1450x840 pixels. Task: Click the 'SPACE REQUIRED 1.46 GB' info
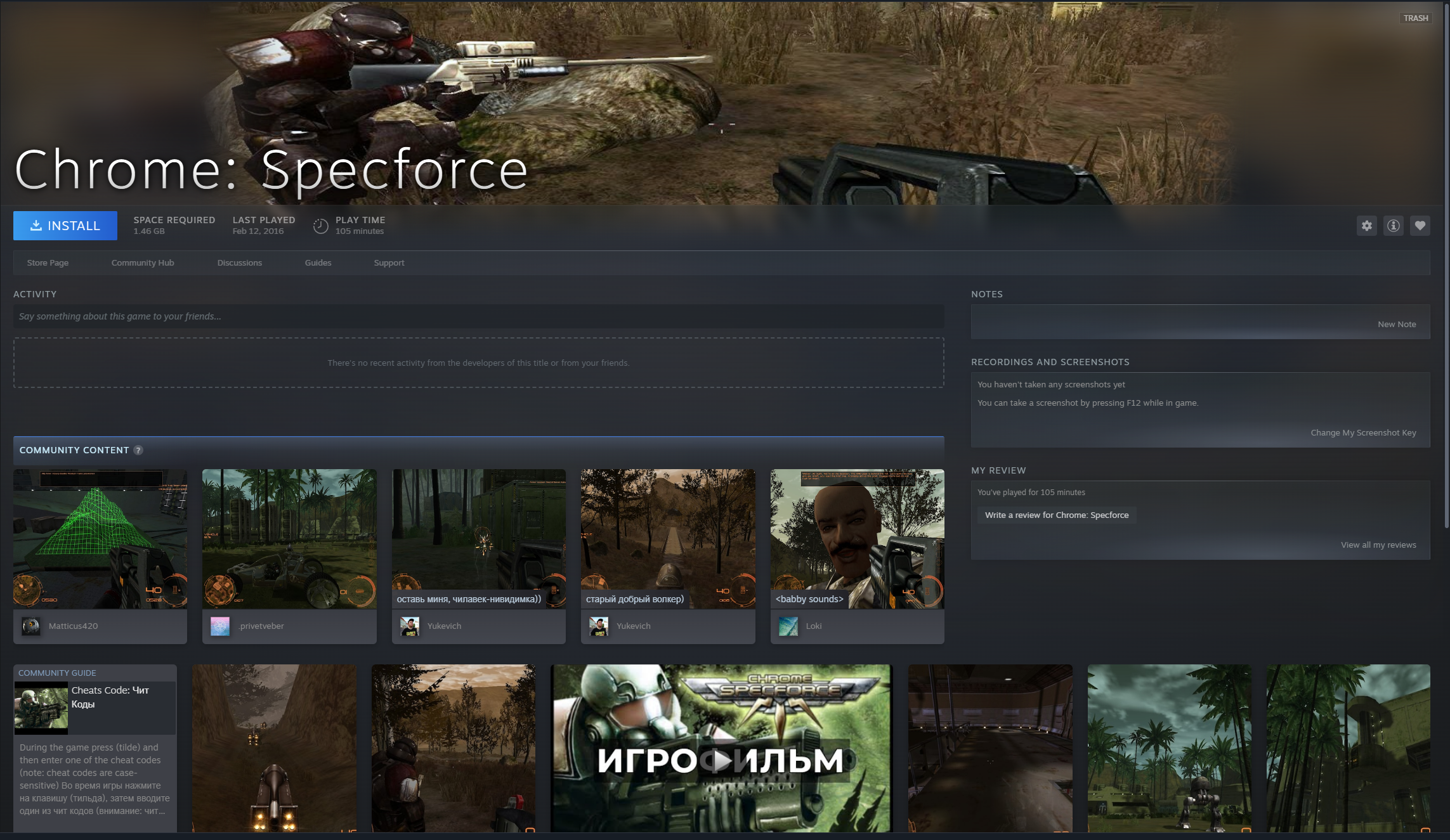[174, 225]
